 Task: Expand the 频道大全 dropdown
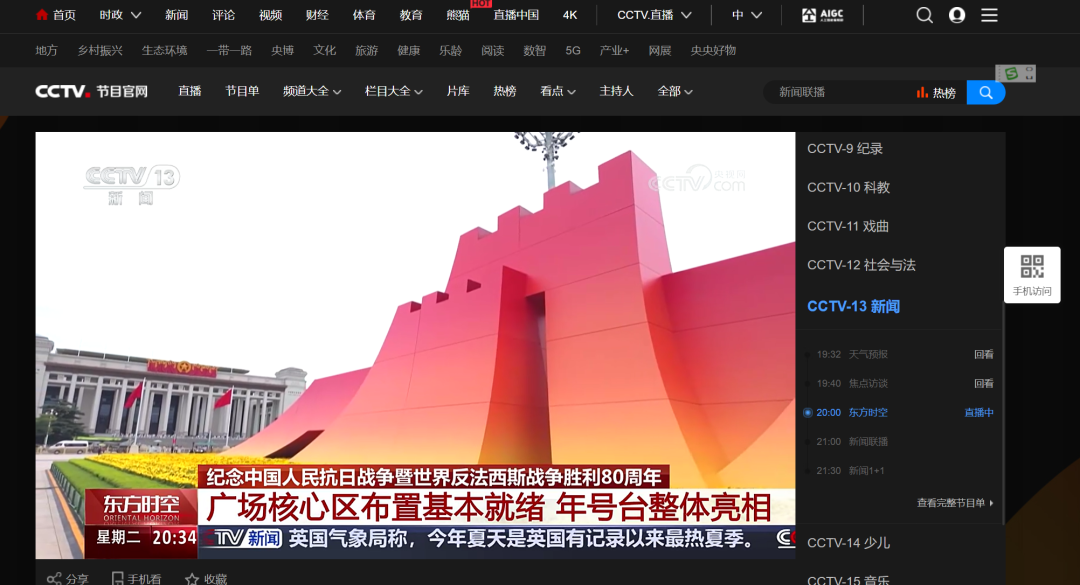(310, 91)
